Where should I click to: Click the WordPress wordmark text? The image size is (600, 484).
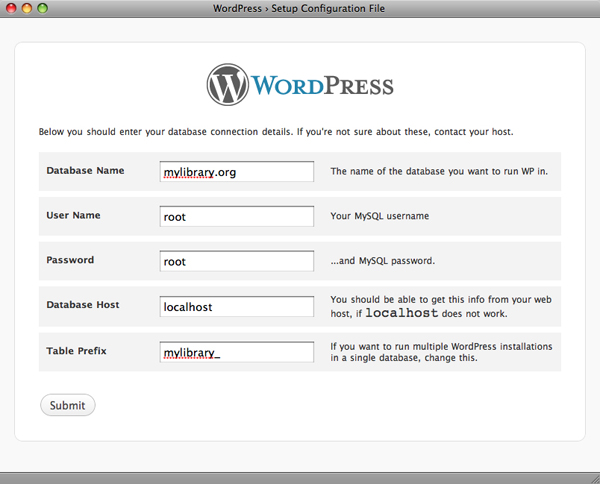click(x=321, y=85)
